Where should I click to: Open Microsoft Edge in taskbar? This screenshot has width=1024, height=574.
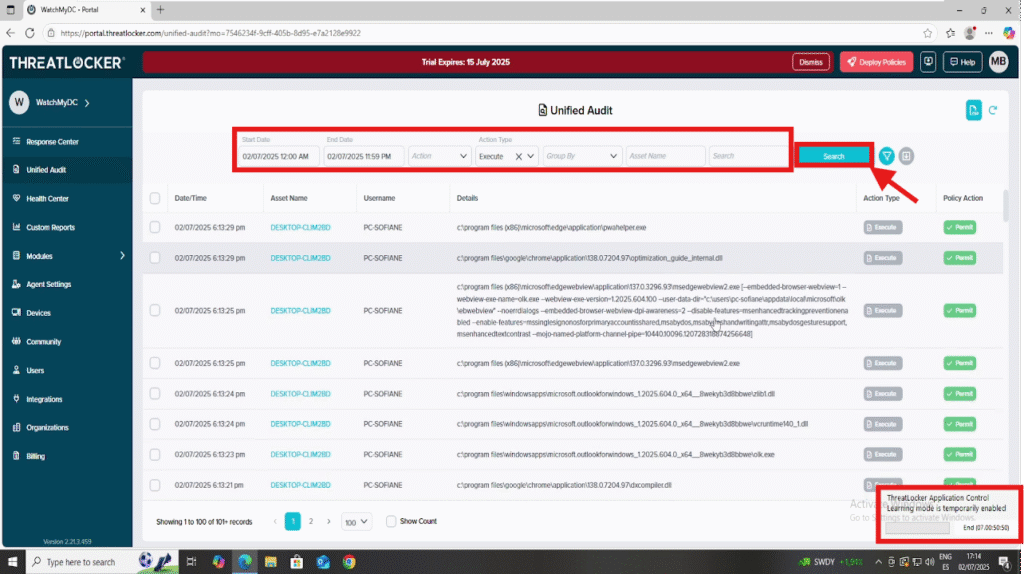pyautogui.click(x=244, y=562)
